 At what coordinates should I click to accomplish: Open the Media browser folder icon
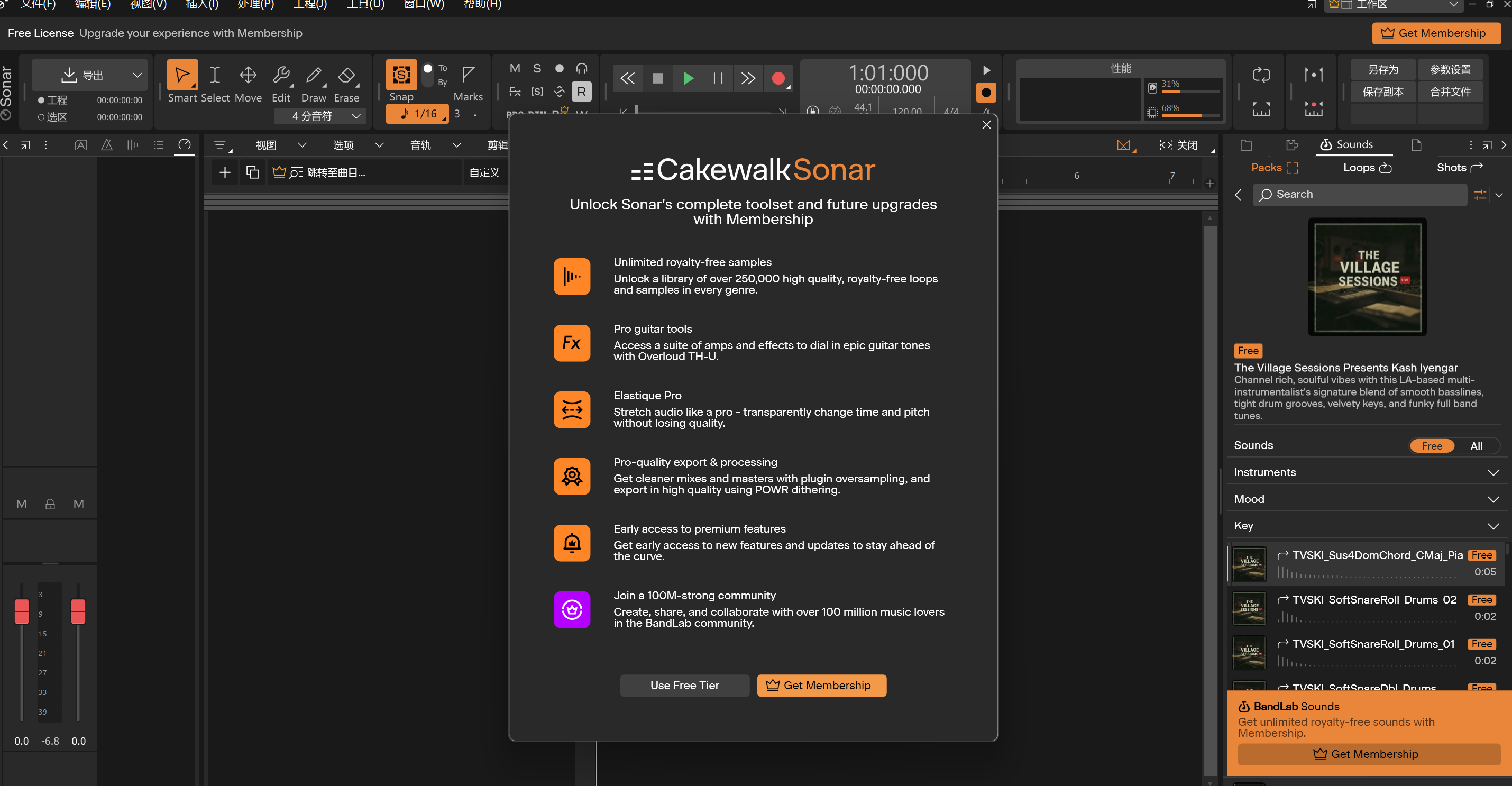pos(1246,145)
